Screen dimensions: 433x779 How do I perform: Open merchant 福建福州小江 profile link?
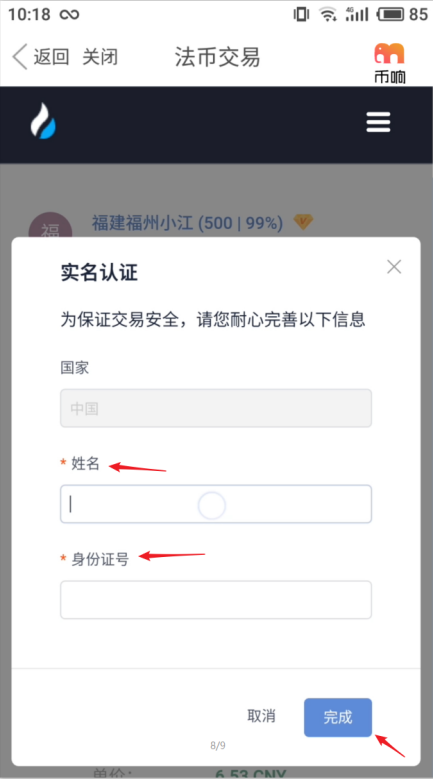pos(187,223)
